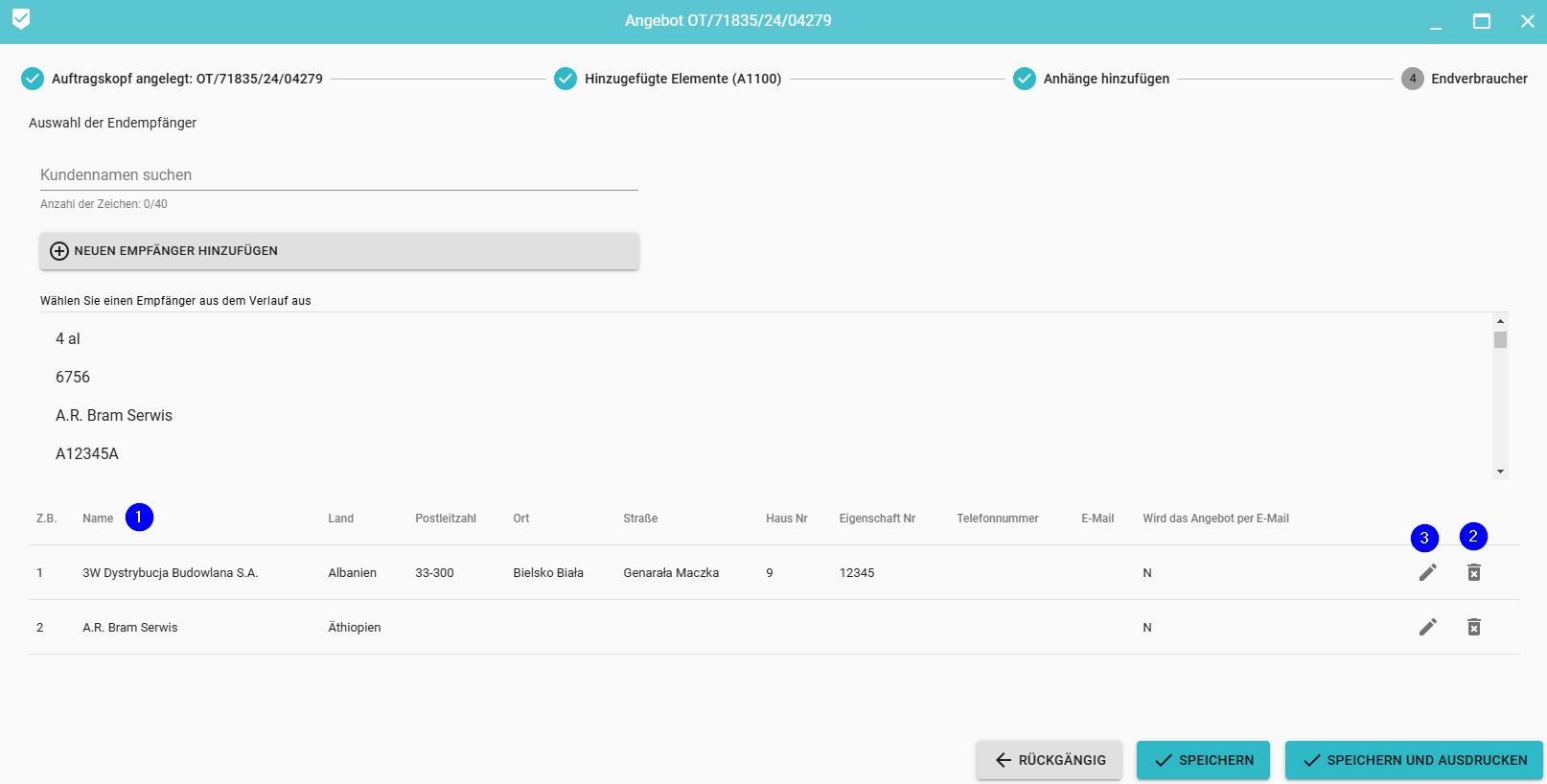This screenshot has width=1547, height=784.
Task: Edit the 3W Dystrybucja Budowlana recipient row
Action: point(1427,572)
